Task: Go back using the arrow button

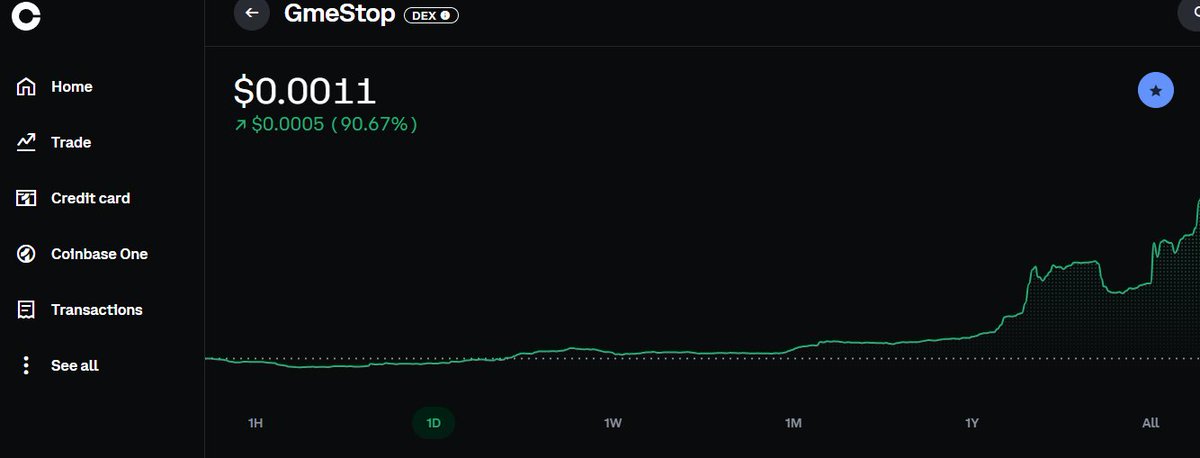Action: click(x=252, y=13)
